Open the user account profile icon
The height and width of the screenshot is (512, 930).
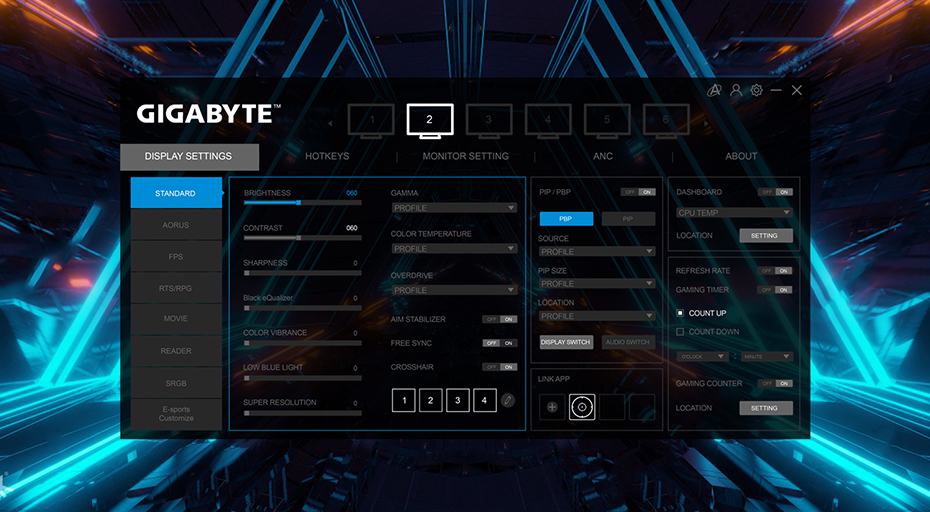point(736,90)
